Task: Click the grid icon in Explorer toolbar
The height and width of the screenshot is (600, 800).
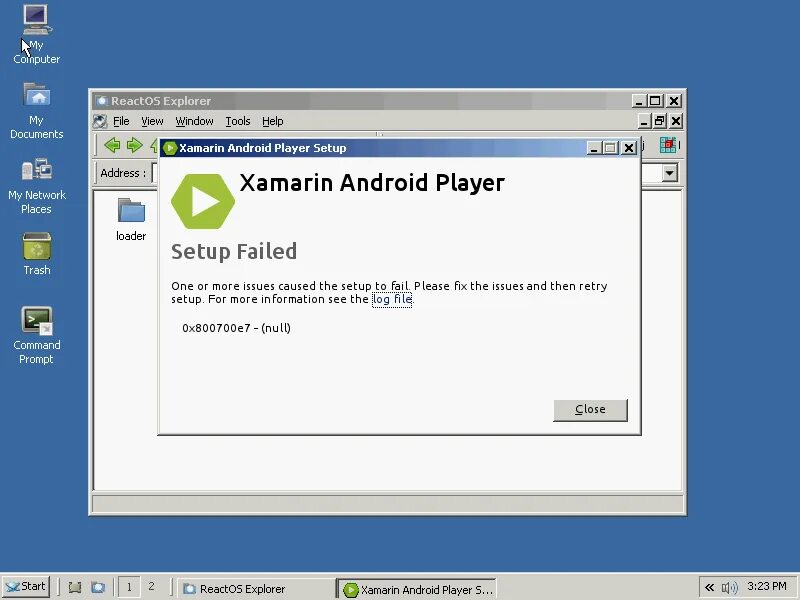Action: [667, 145]
